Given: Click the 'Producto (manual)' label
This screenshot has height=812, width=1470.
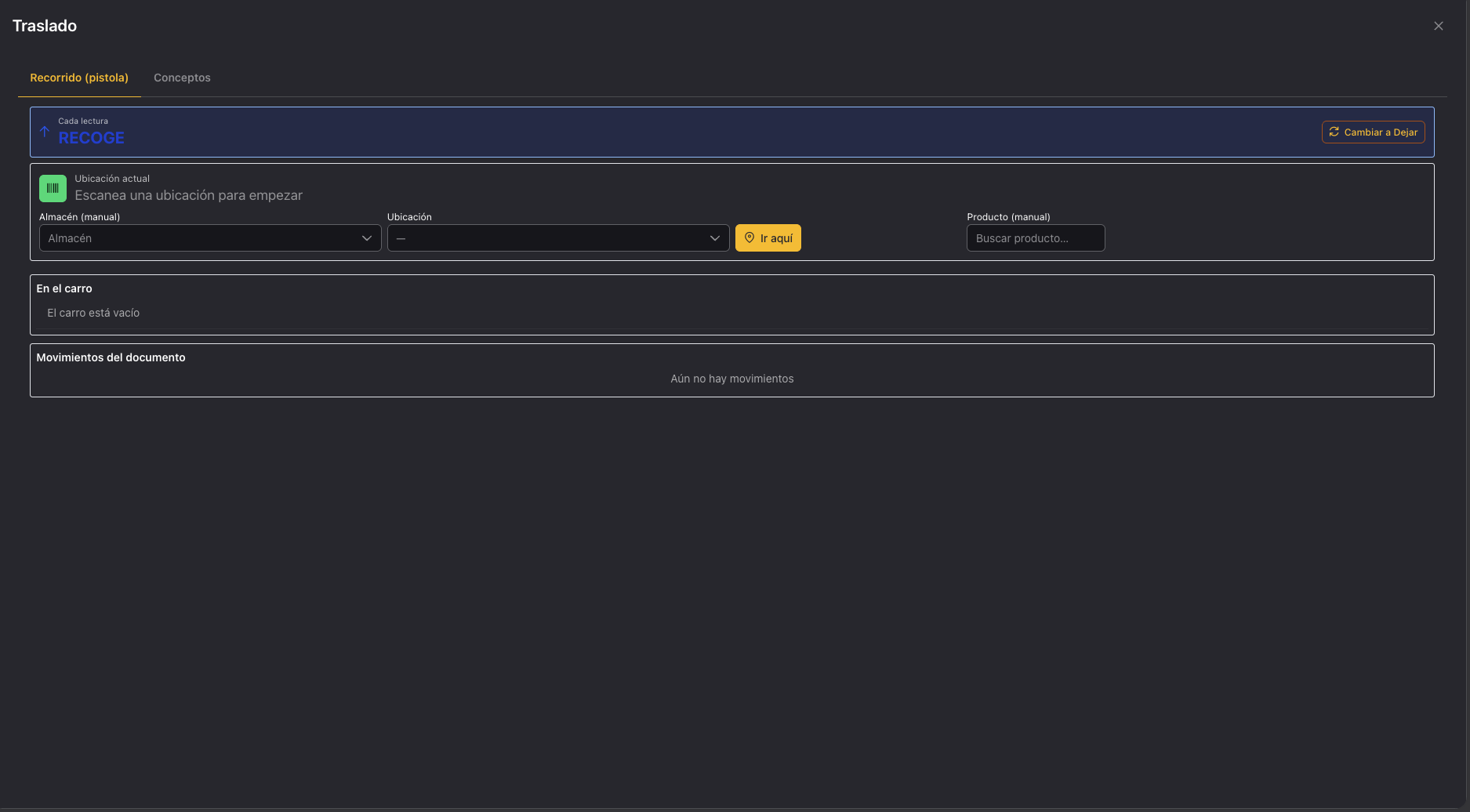Looking at the screenshot, I should pos(1008,217).
